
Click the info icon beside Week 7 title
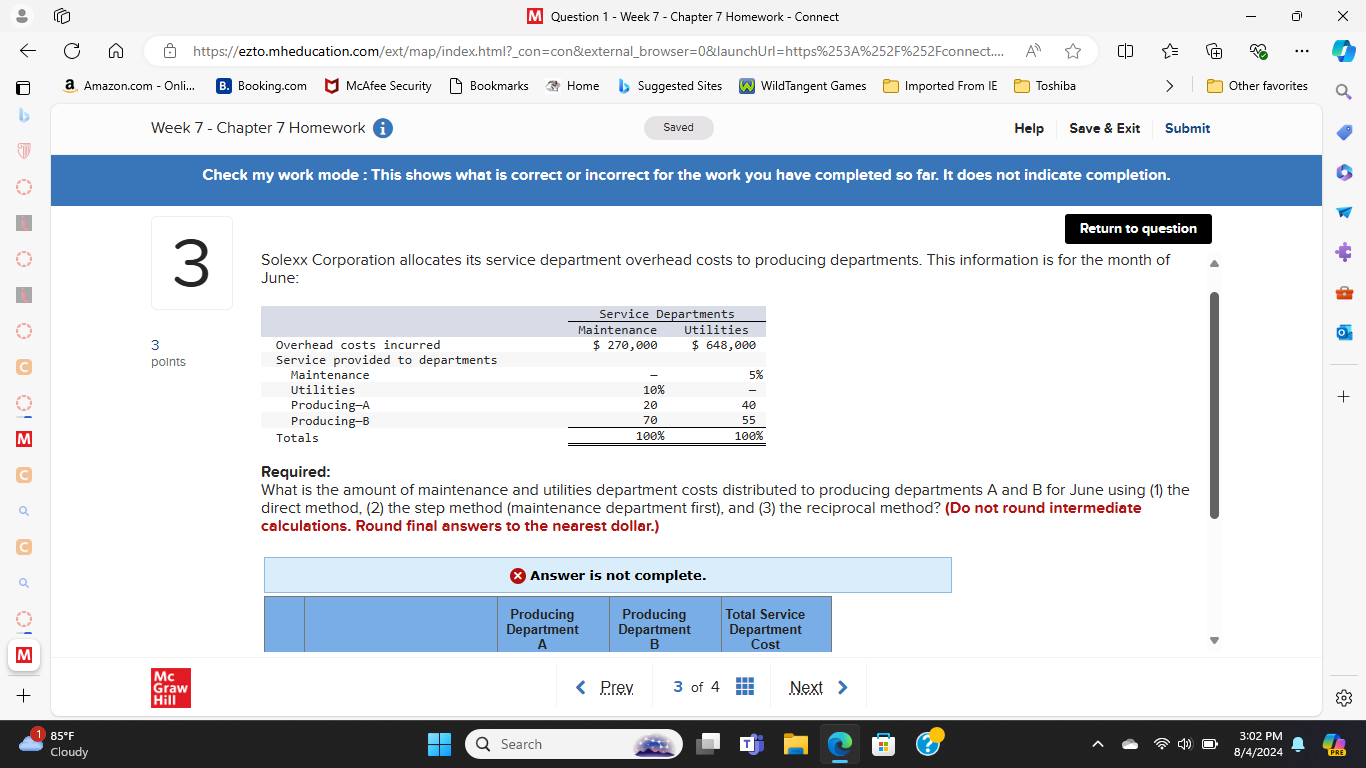pos(382,128)
